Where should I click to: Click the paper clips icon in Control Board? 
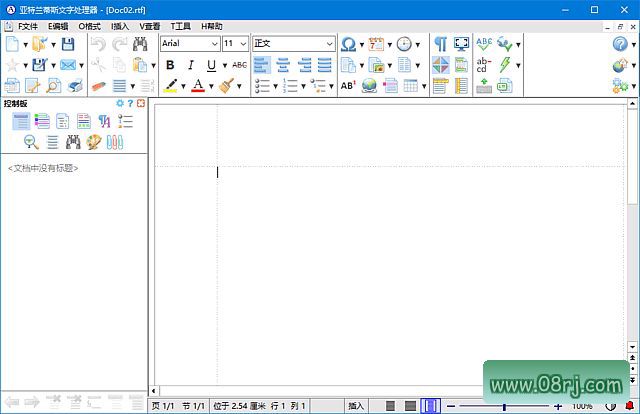tap(115, 142)
